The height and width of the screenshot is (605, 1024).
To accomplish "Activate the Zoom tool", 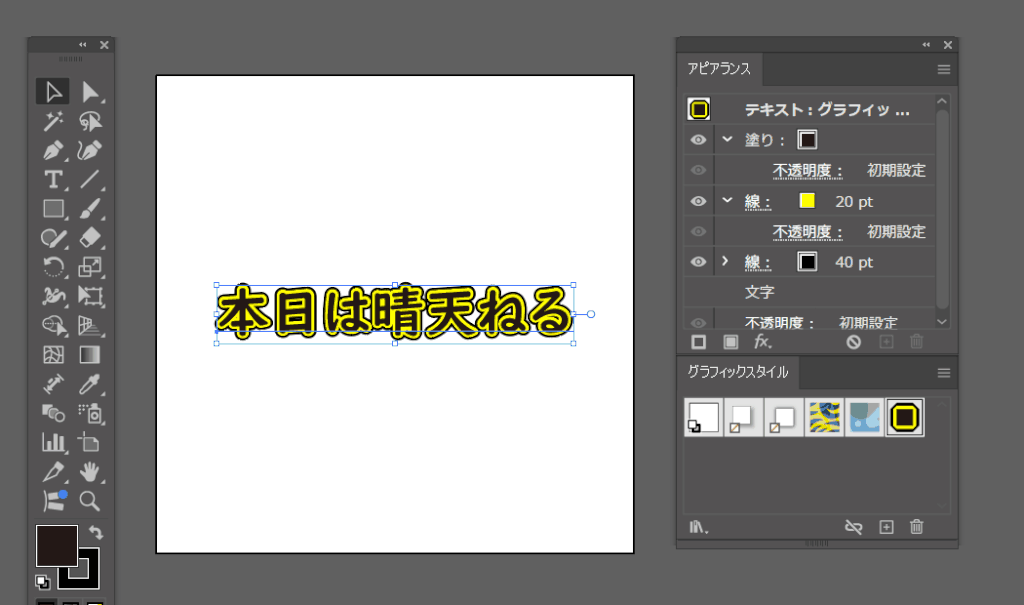I will tap(91, 501).
